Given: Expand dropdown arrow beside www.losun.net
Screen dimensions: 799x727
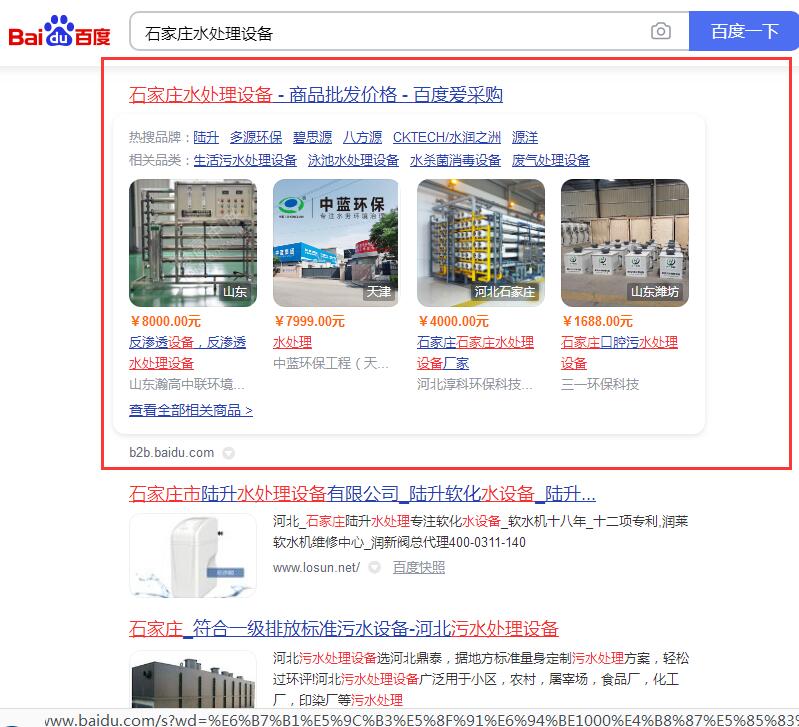Looking at the screenshot, I should tap(375, 568).
